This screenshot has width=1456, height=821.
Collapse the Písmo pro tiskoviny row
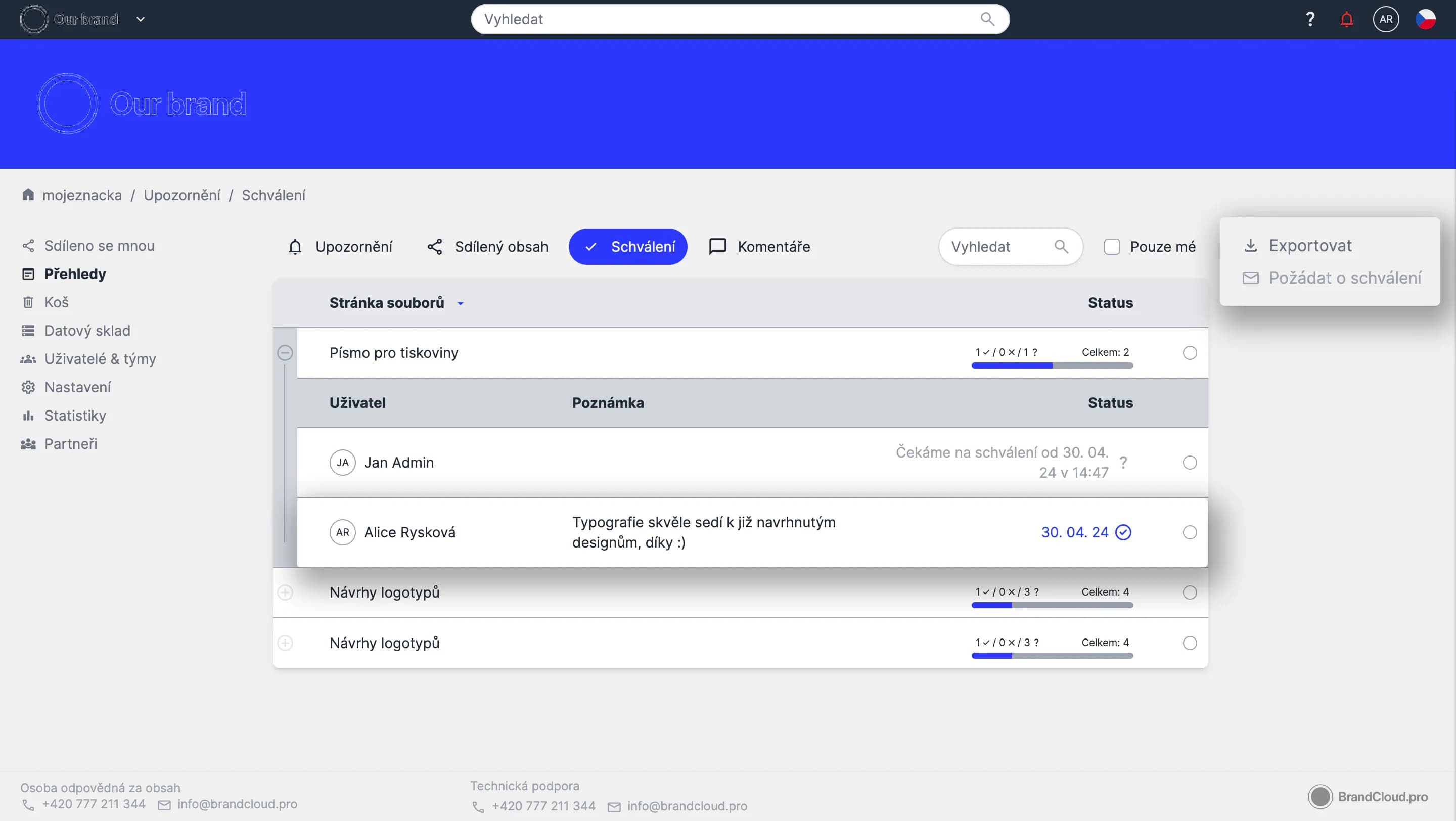[285, 353]
